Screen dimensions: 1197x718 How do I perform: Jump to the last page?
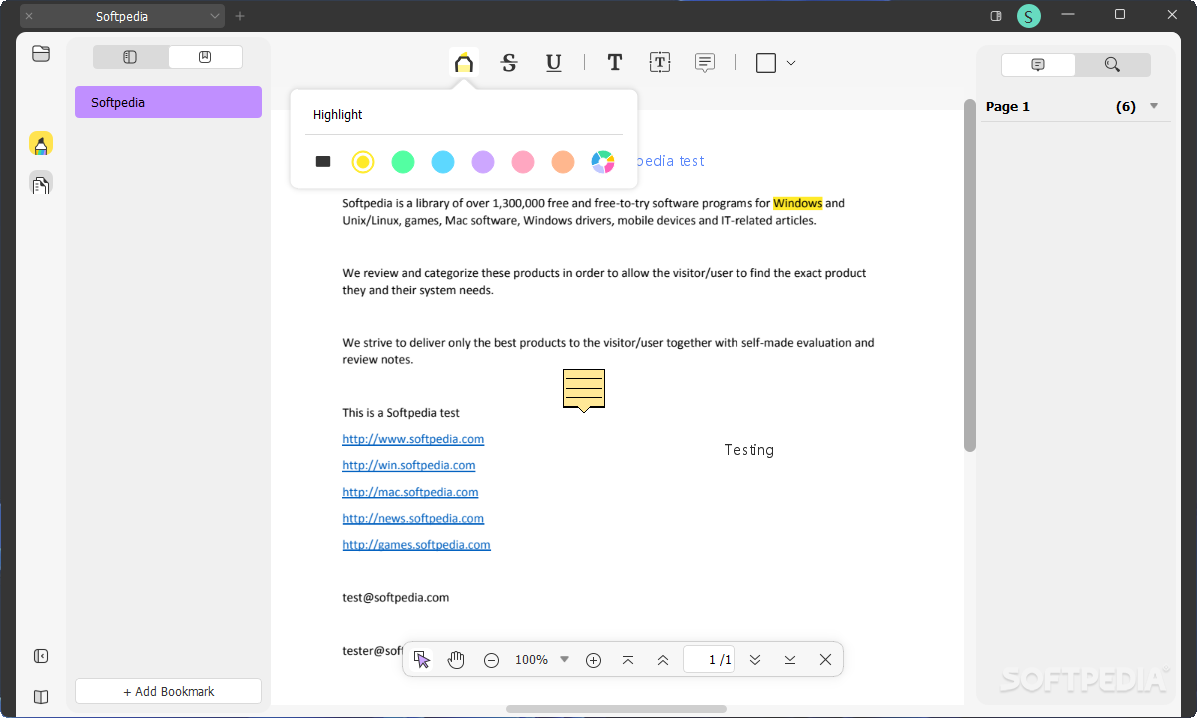point(790,660)
